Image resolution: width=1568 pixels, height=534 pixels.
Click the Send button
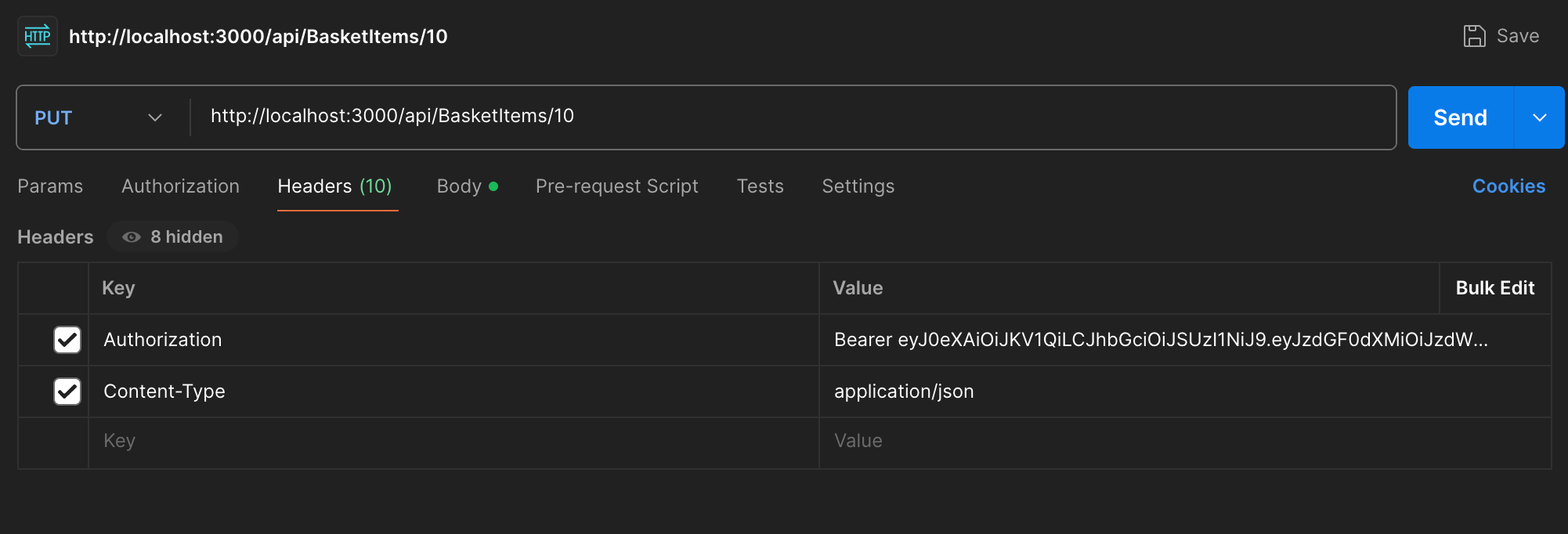point(1461,117)
